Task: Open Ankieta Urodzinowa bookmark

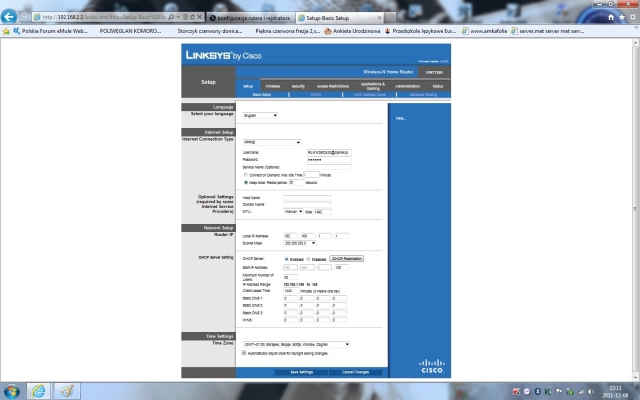Action: (352, 31)
